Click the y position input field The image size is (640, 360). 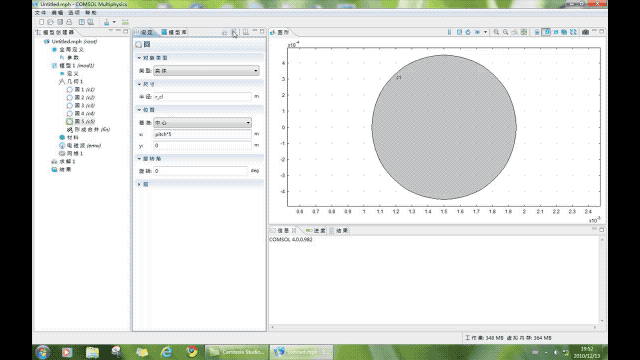[202, 145]
